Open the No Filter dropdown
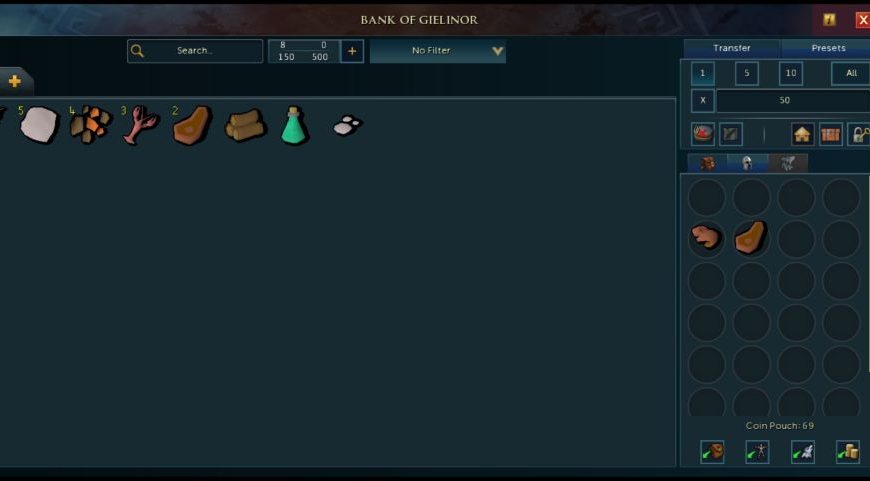Screen dimensions: 870x481 click(x=438, y=50)
